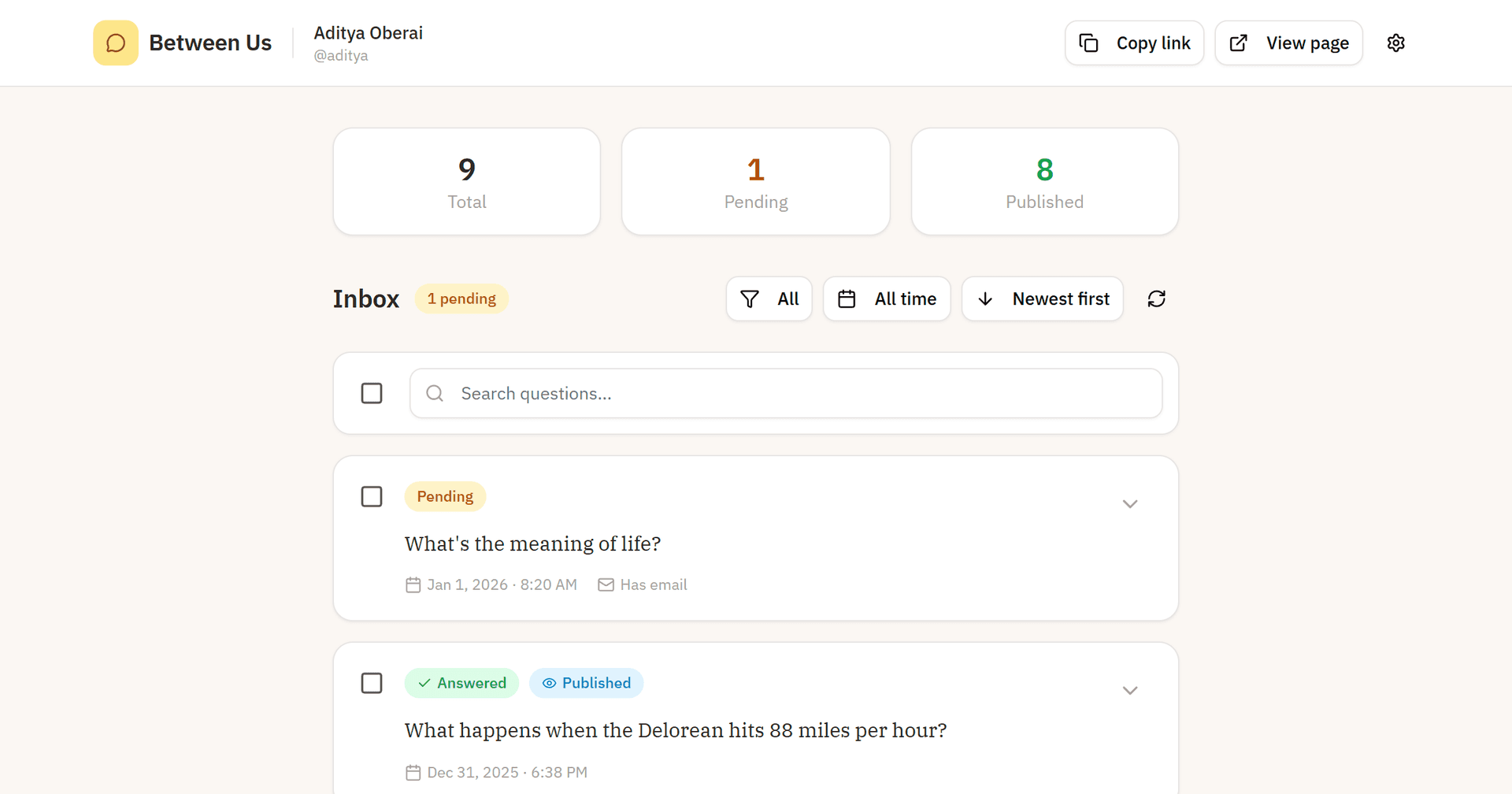This screenshot has height=794, width=1512.
Task: Expand the Delorean question card
Action: (x=1129, y=691)
